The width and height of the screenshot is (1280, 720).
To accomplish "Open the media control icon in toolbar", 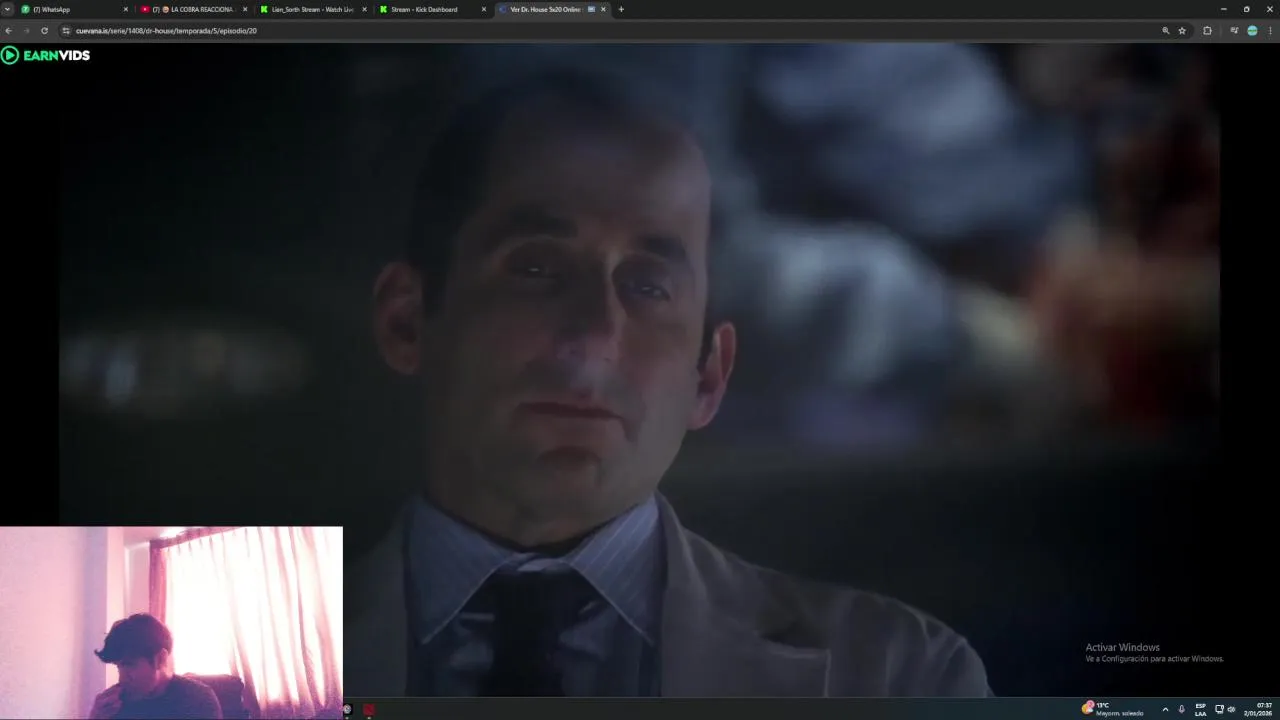I will 1234,31.
